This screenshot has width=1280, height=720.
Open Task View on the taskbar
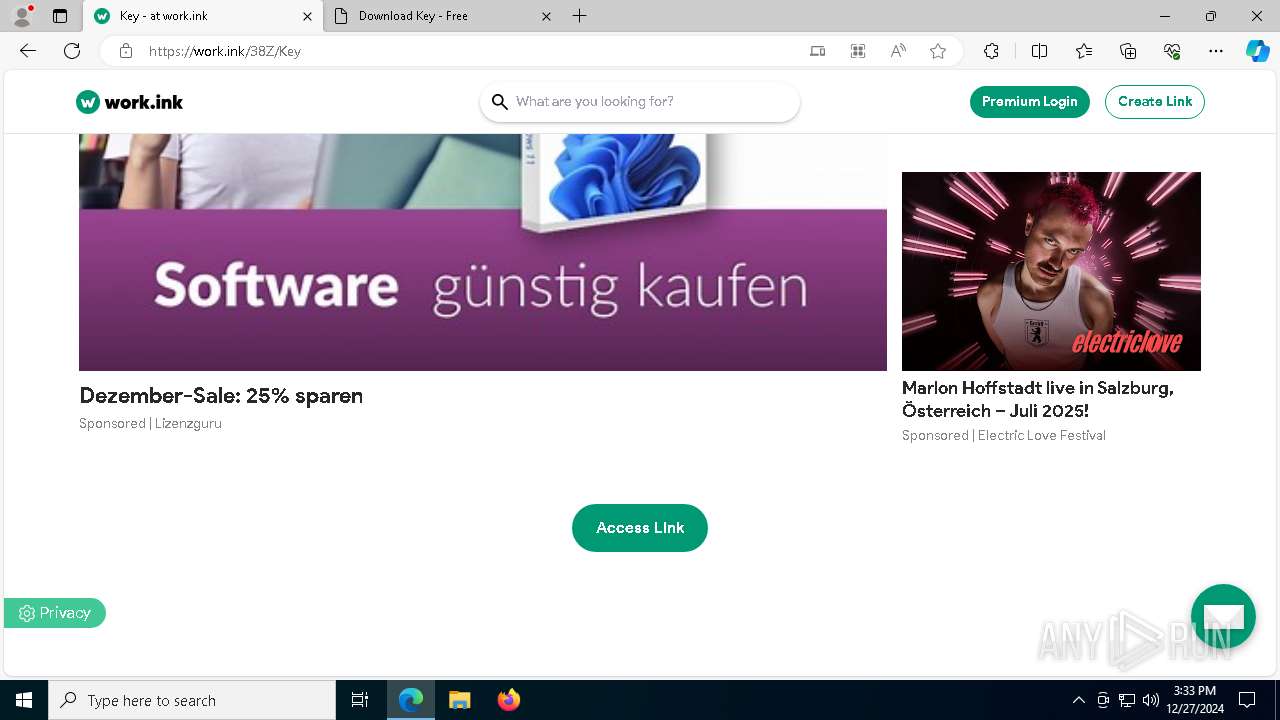pyautogui.click(x=360, y=700)
